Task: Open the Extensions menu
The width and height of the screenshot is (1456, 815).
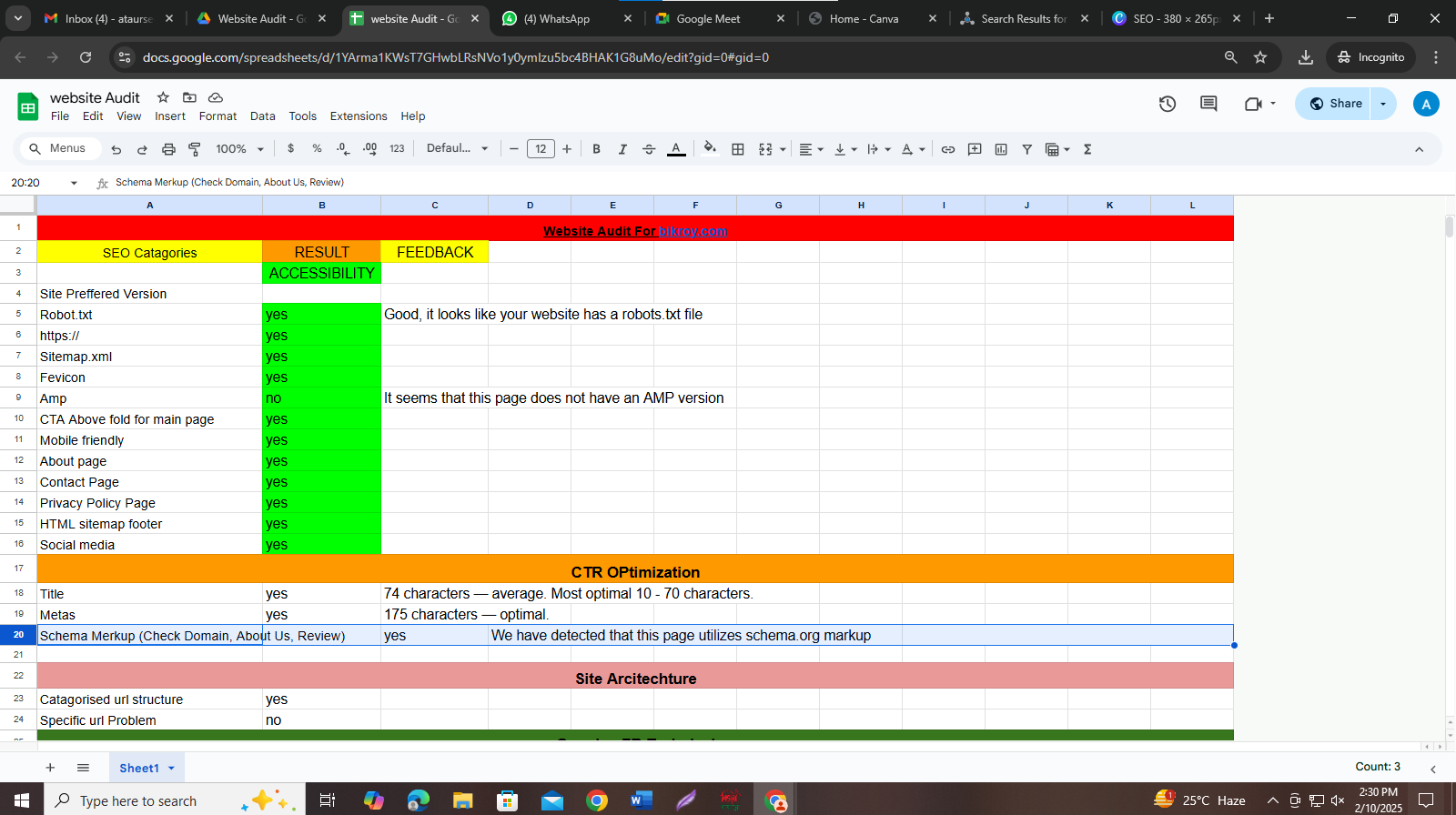Action: pyautogui.click(x=358, y=116)
